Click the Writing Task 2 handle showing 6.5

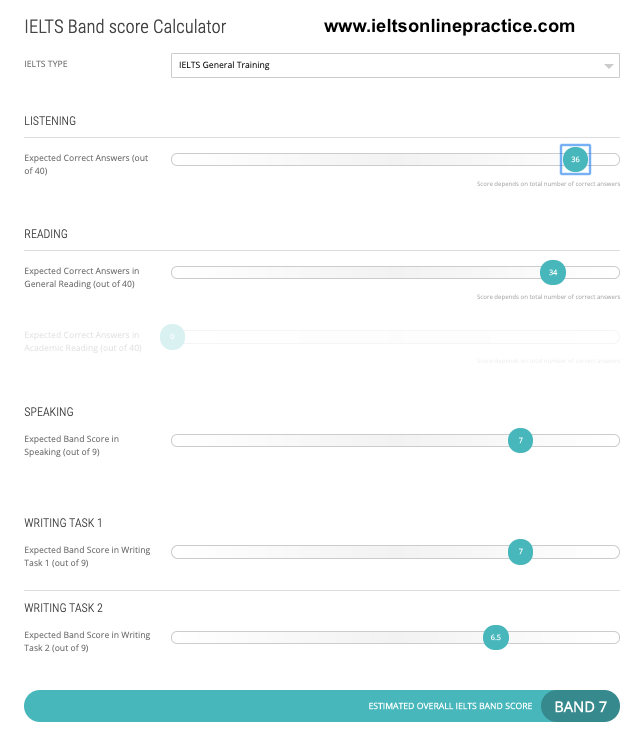(x=496, y=637)
